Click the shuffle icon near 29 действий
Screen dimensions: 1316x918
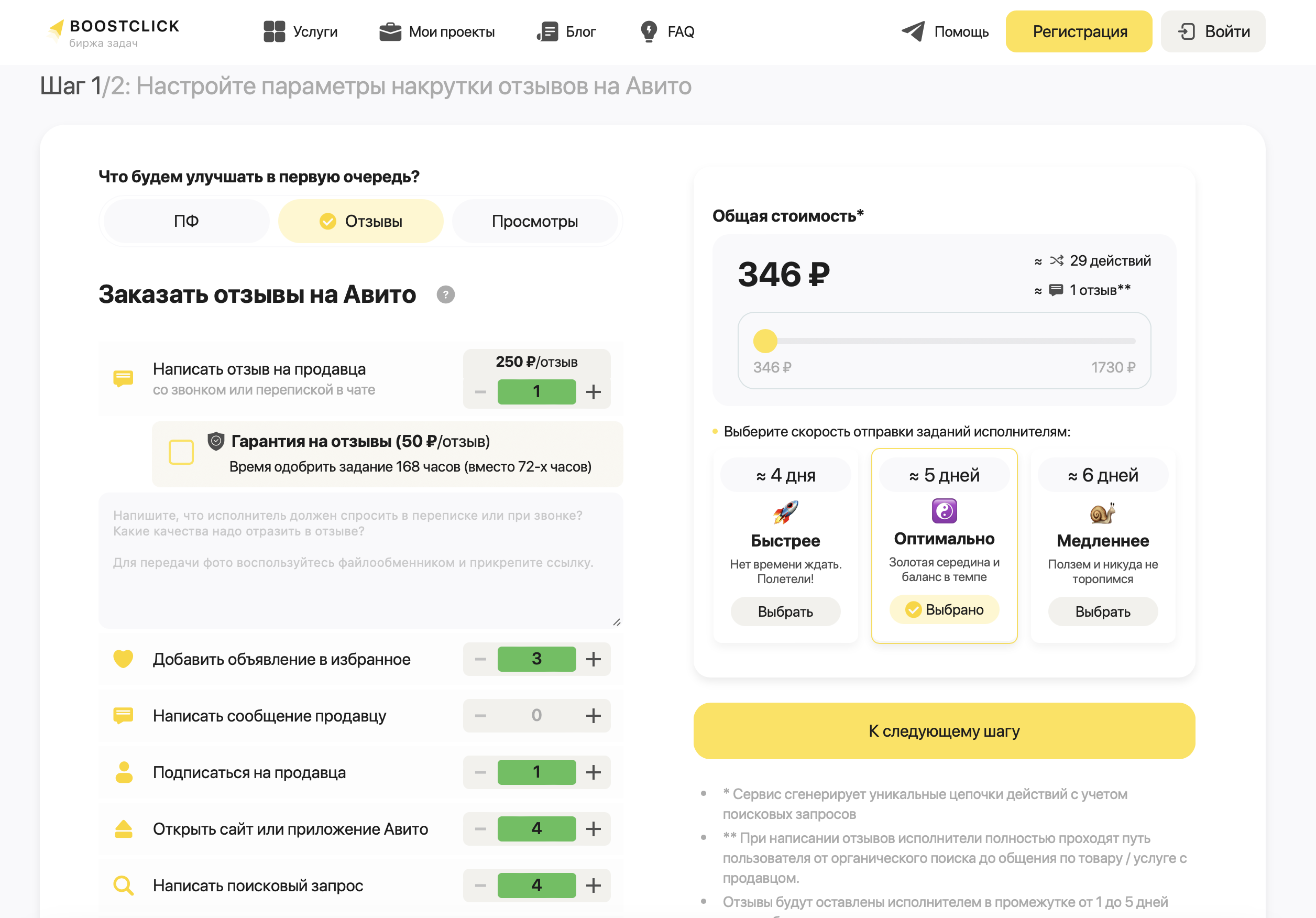click(1056, 261)
